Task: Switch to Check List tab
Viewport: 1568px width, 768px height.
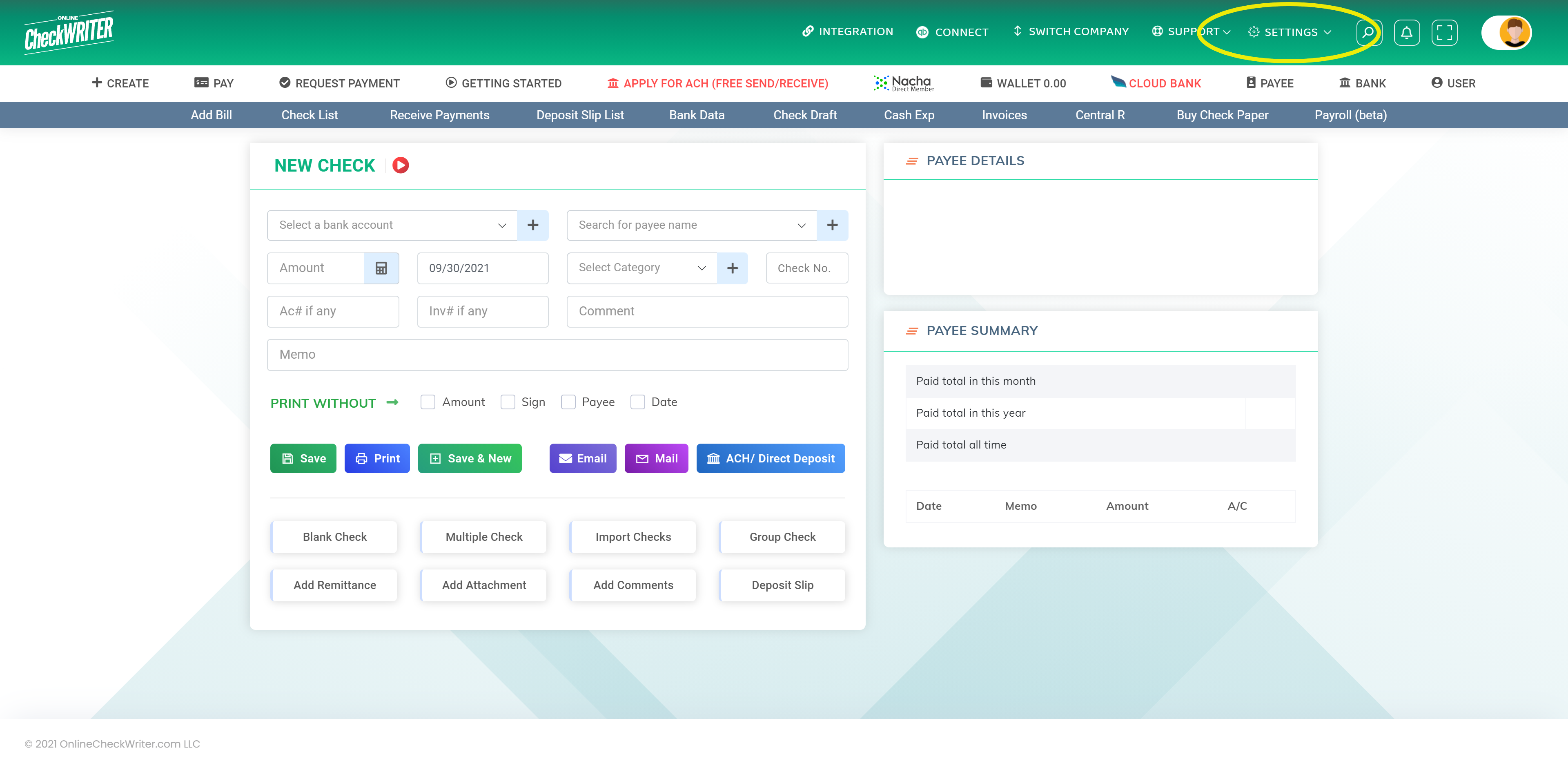Action: [309, 115]
